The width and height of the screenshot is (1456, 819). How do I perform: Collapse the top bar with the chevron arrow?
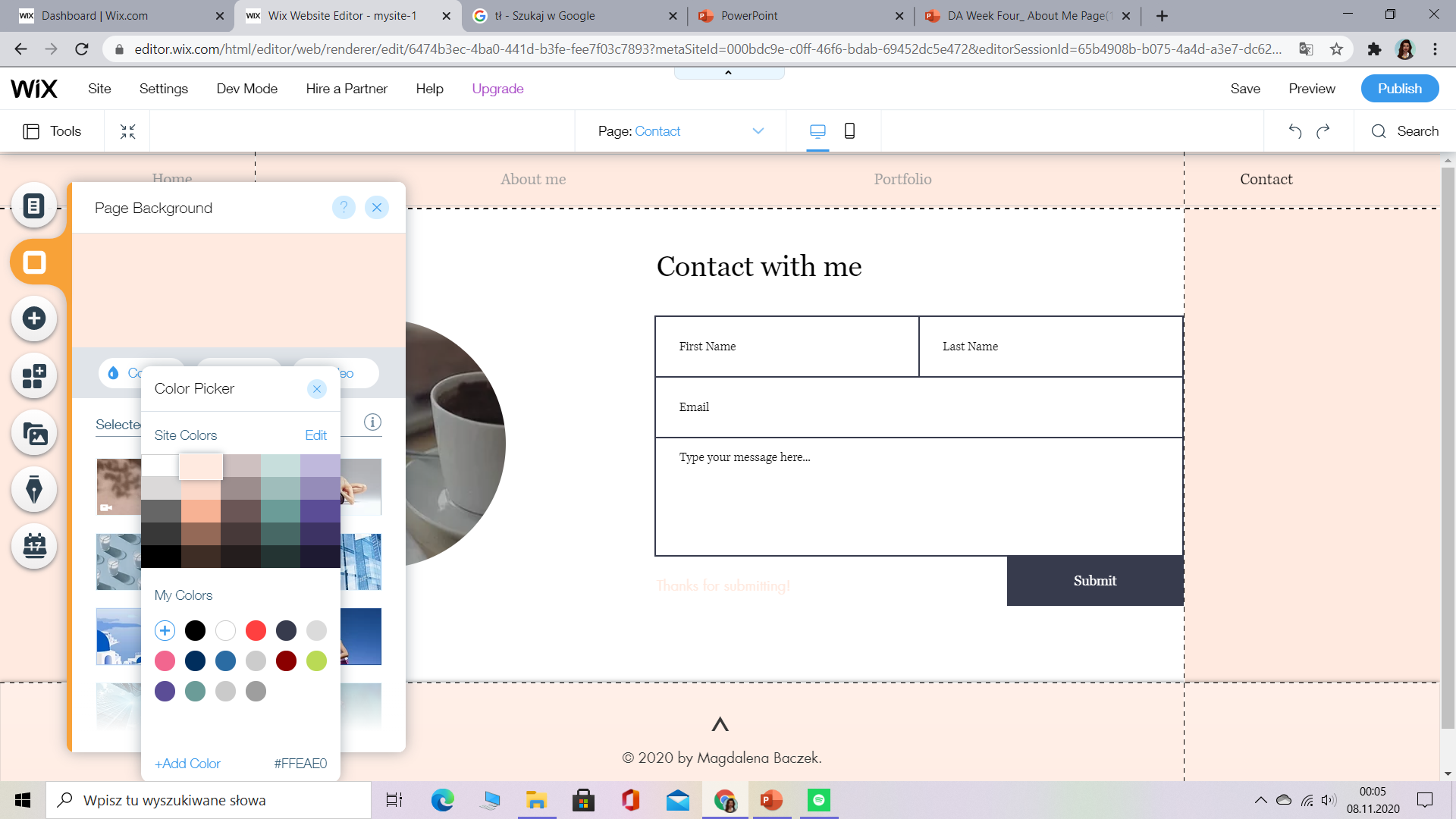click(x=728, y=73)
